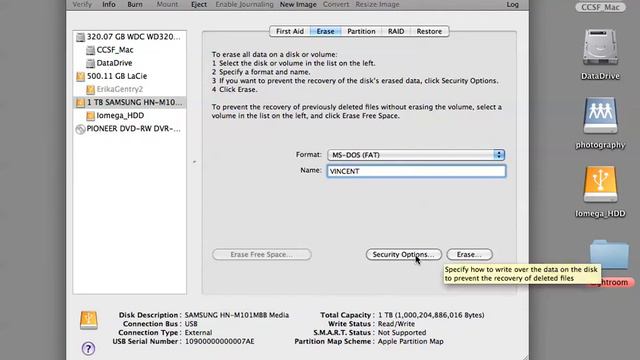Select the CCSF_Mac volume in the list

[x=130, y=50]
